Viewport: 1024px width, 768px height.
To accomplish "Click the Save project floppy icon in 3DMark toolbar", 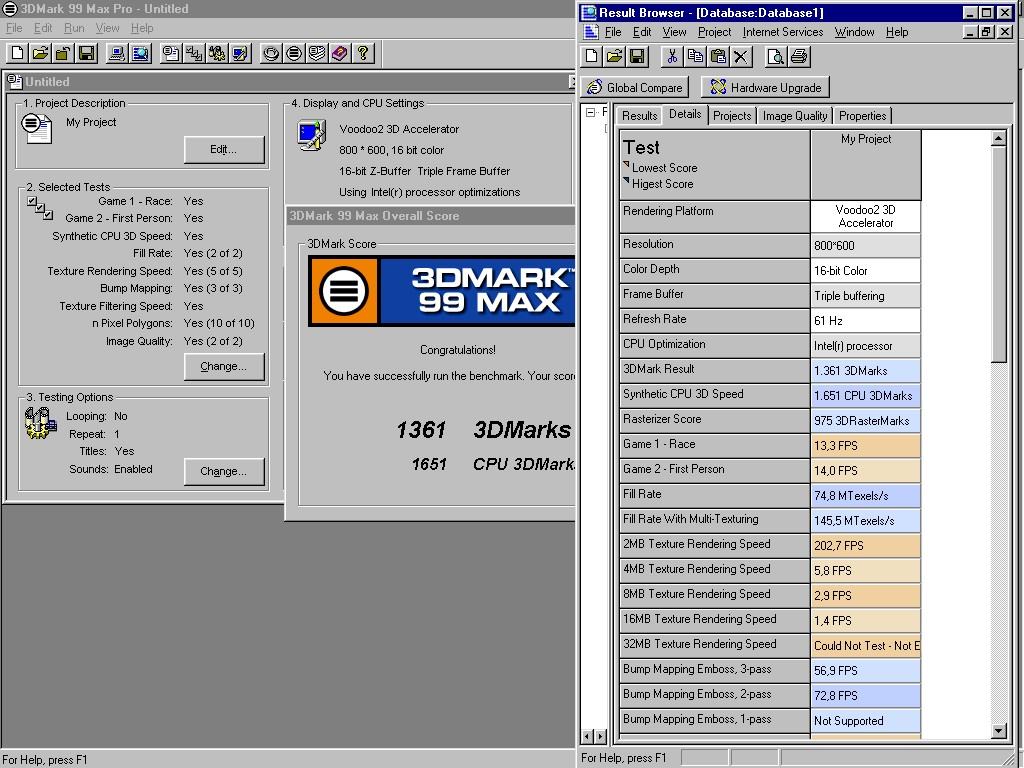I will 86,54.
